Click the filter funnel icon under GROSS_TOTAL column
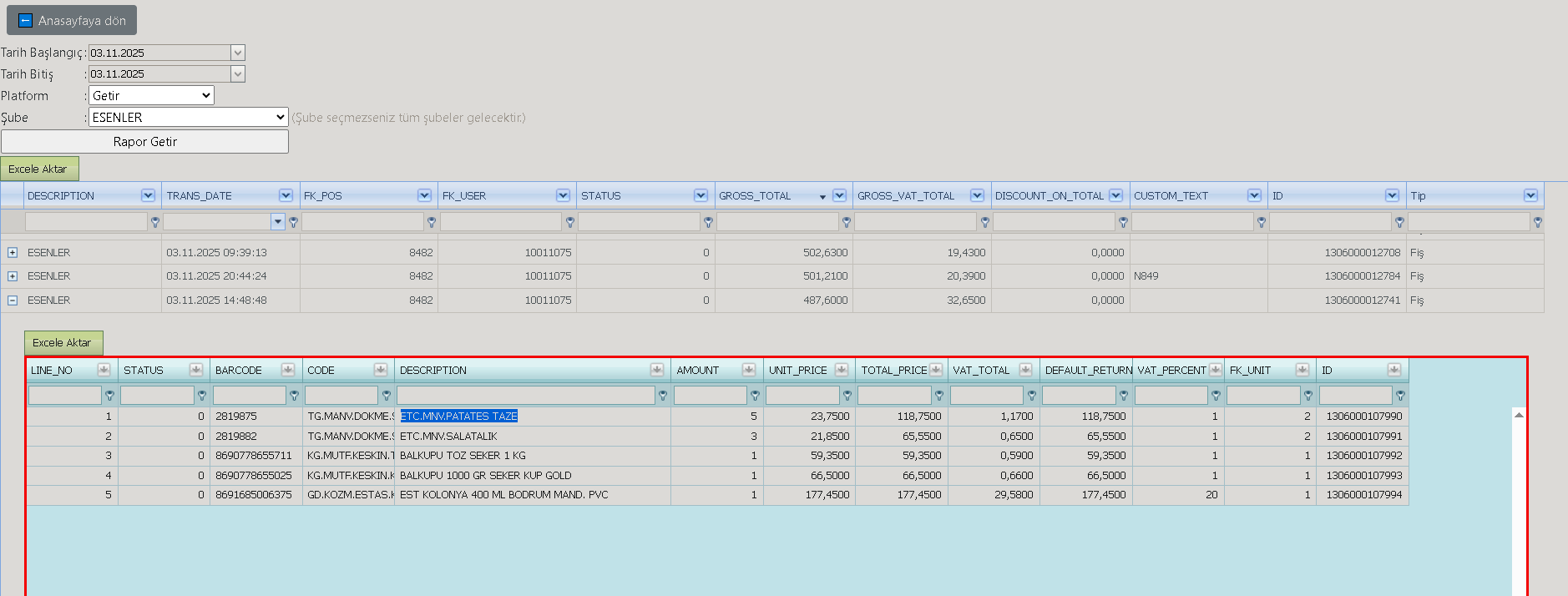The image size is (1568, 596). point(846,222)
